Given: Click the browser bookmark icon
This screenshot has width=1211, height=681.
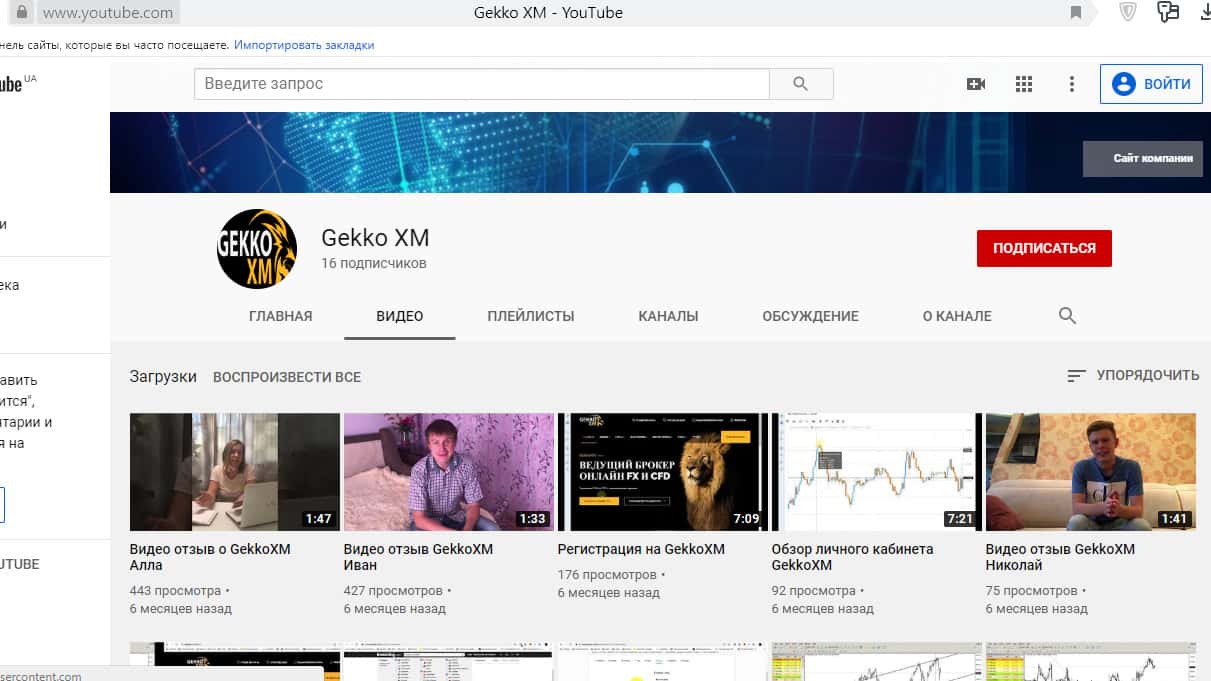Looking at the screenshot, I should click(1076, 13).
